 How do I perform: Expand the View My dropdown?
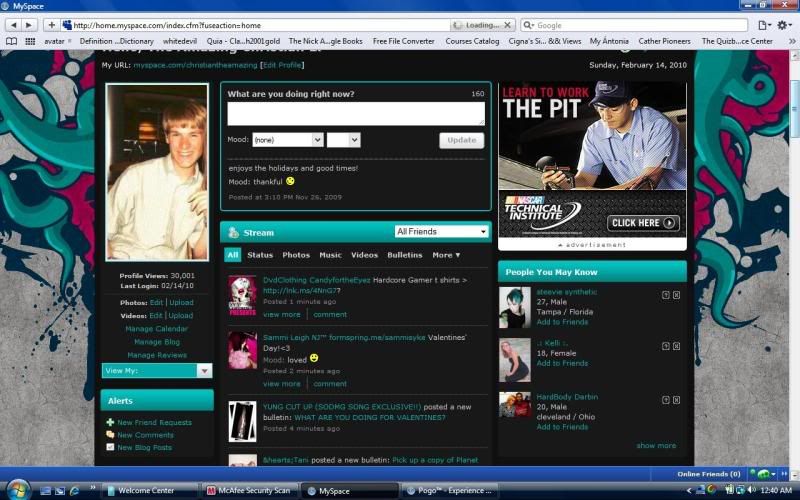tap(157, 371)
